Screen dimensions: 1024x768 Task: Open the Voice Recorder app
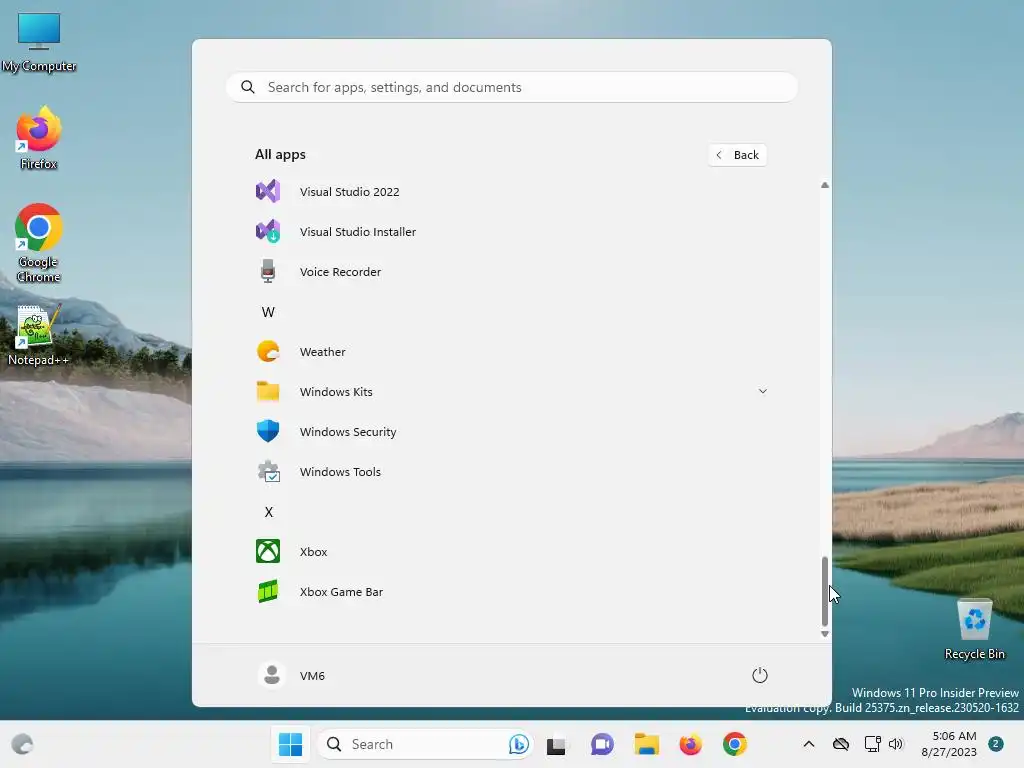511,271
